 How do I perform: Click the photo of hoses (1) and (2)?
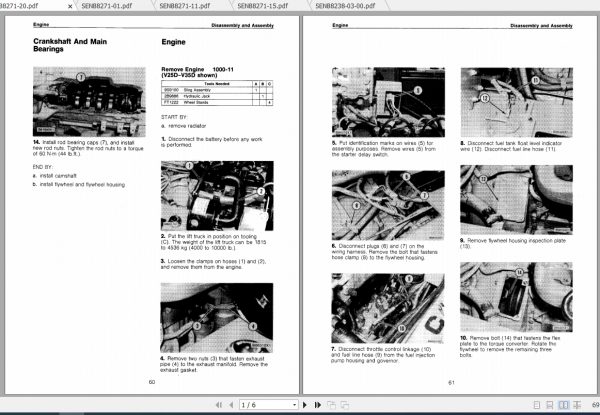click(217, 196)
